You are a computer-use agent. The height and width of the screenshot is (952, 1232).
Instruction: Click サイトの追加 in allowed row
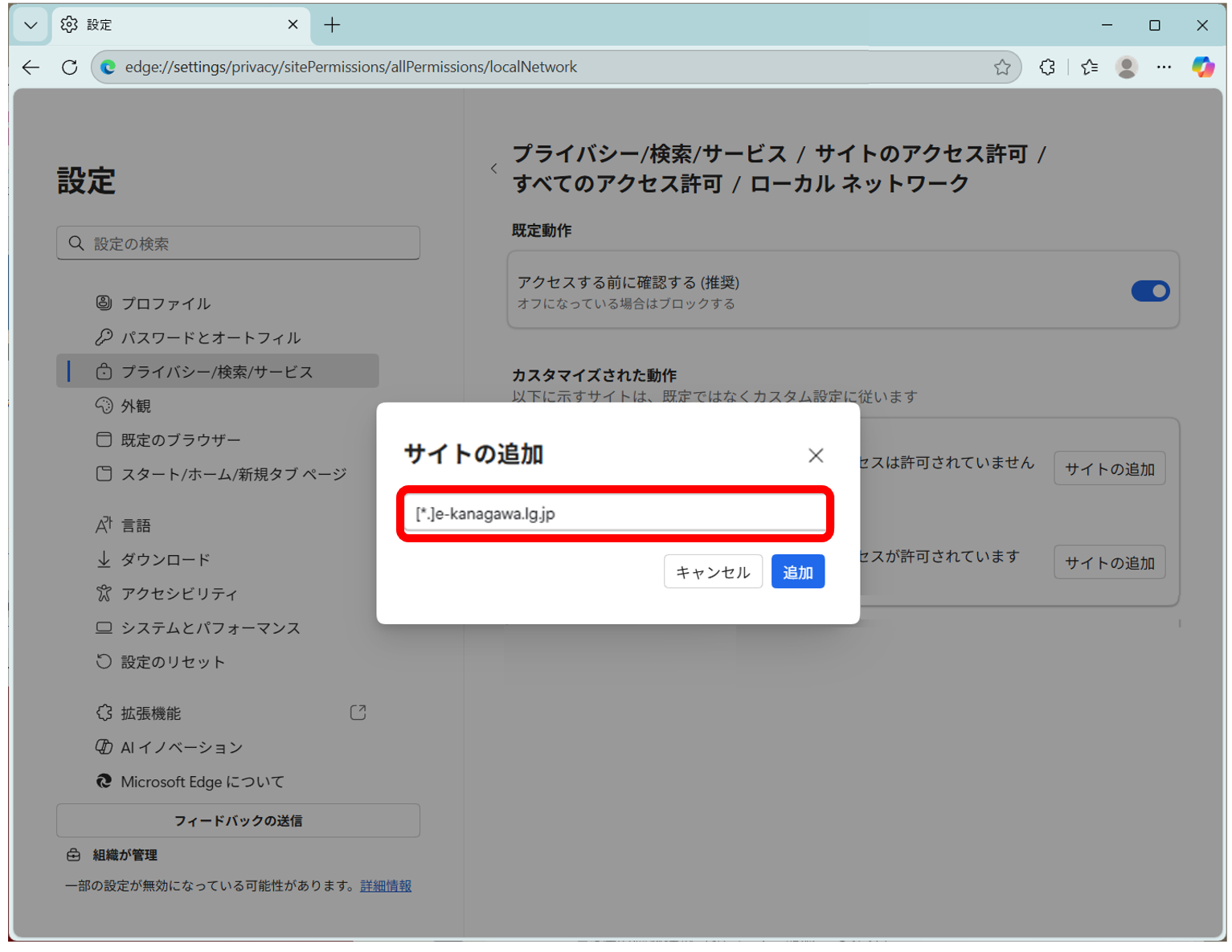1109,563
